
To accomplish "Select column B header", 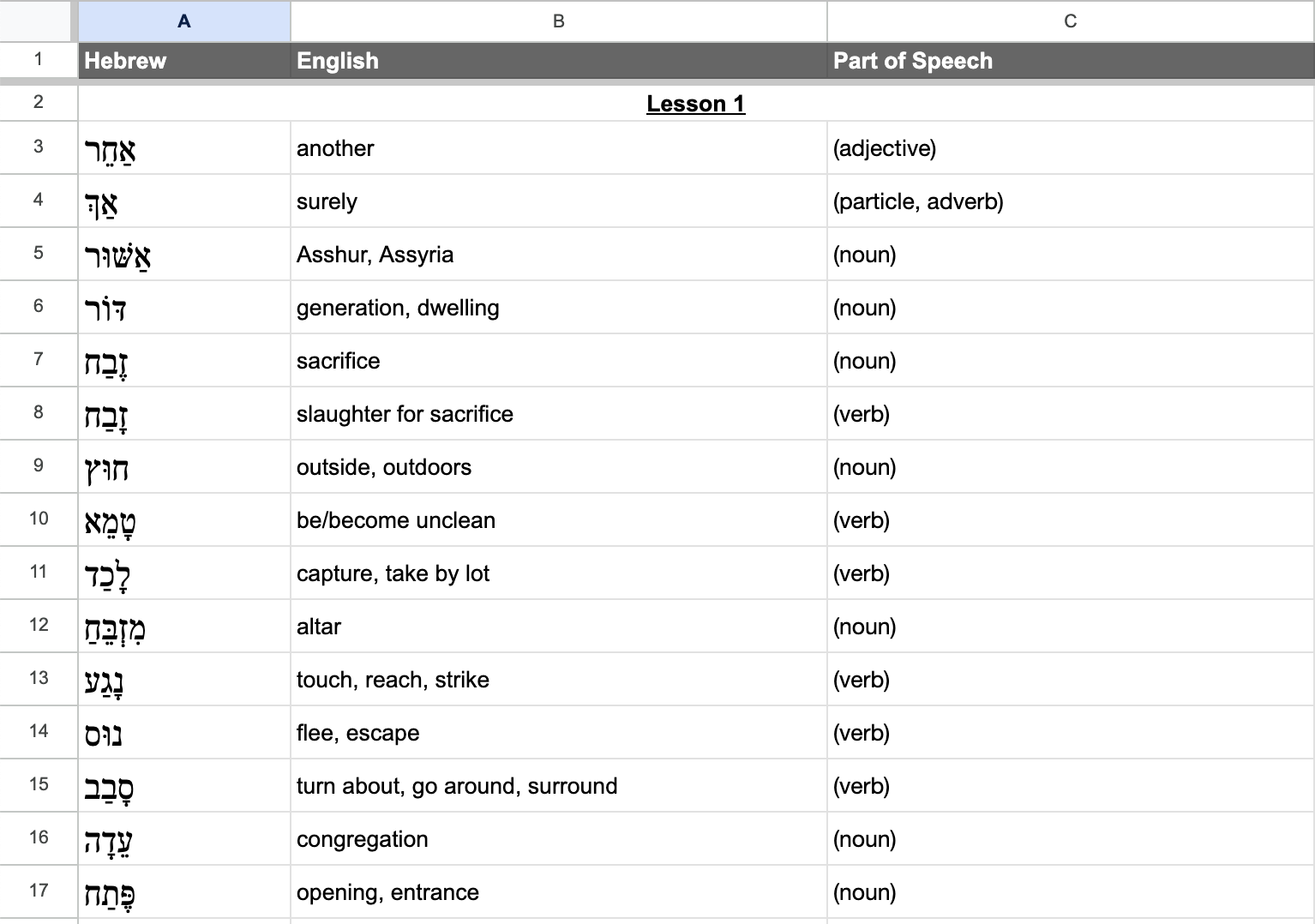I will pos(559,21).
